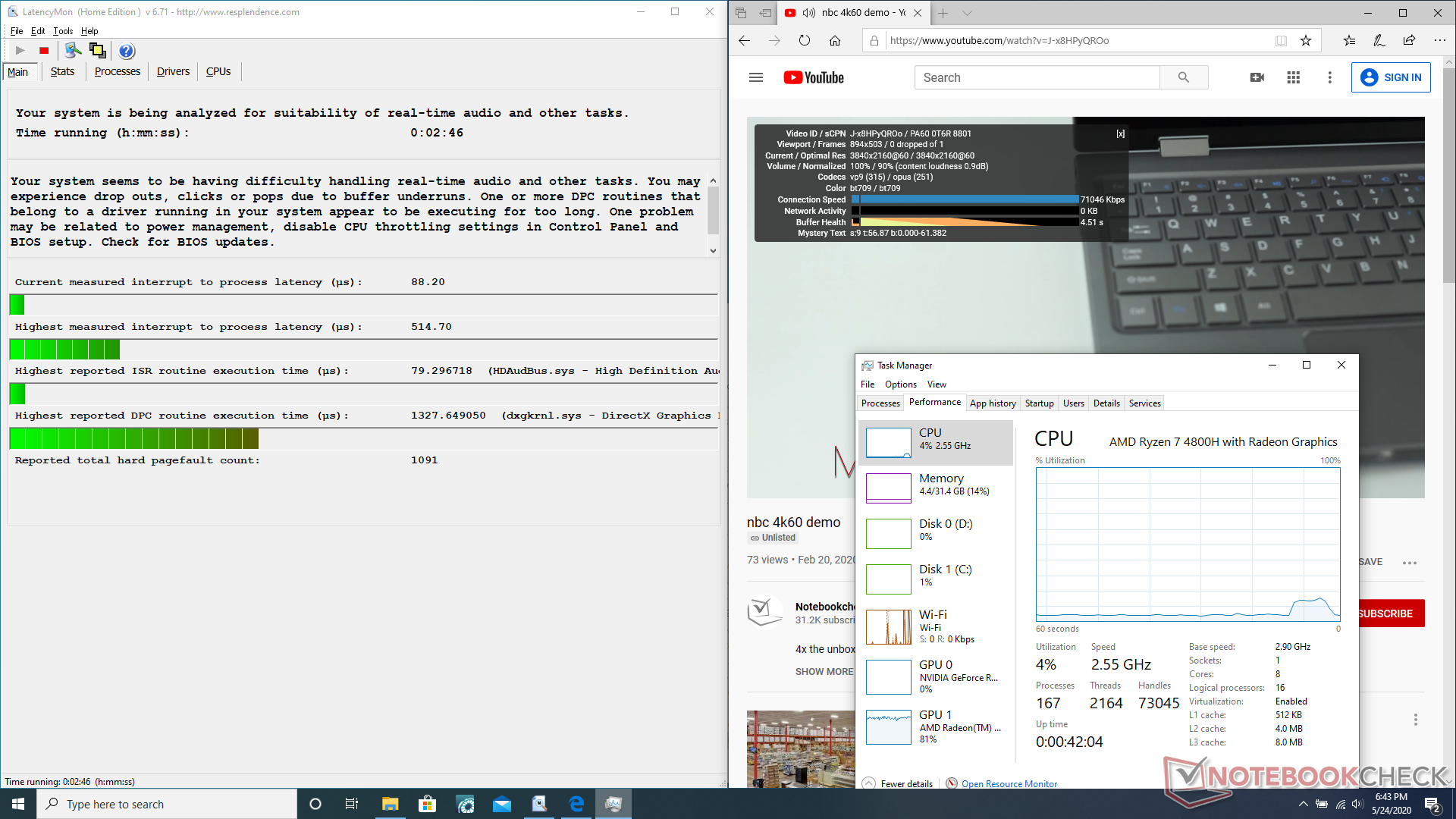Viewport: 1456px width, 819px height.
Task: Close the stats for nerds overlay
Action: tap(1121, 133)
